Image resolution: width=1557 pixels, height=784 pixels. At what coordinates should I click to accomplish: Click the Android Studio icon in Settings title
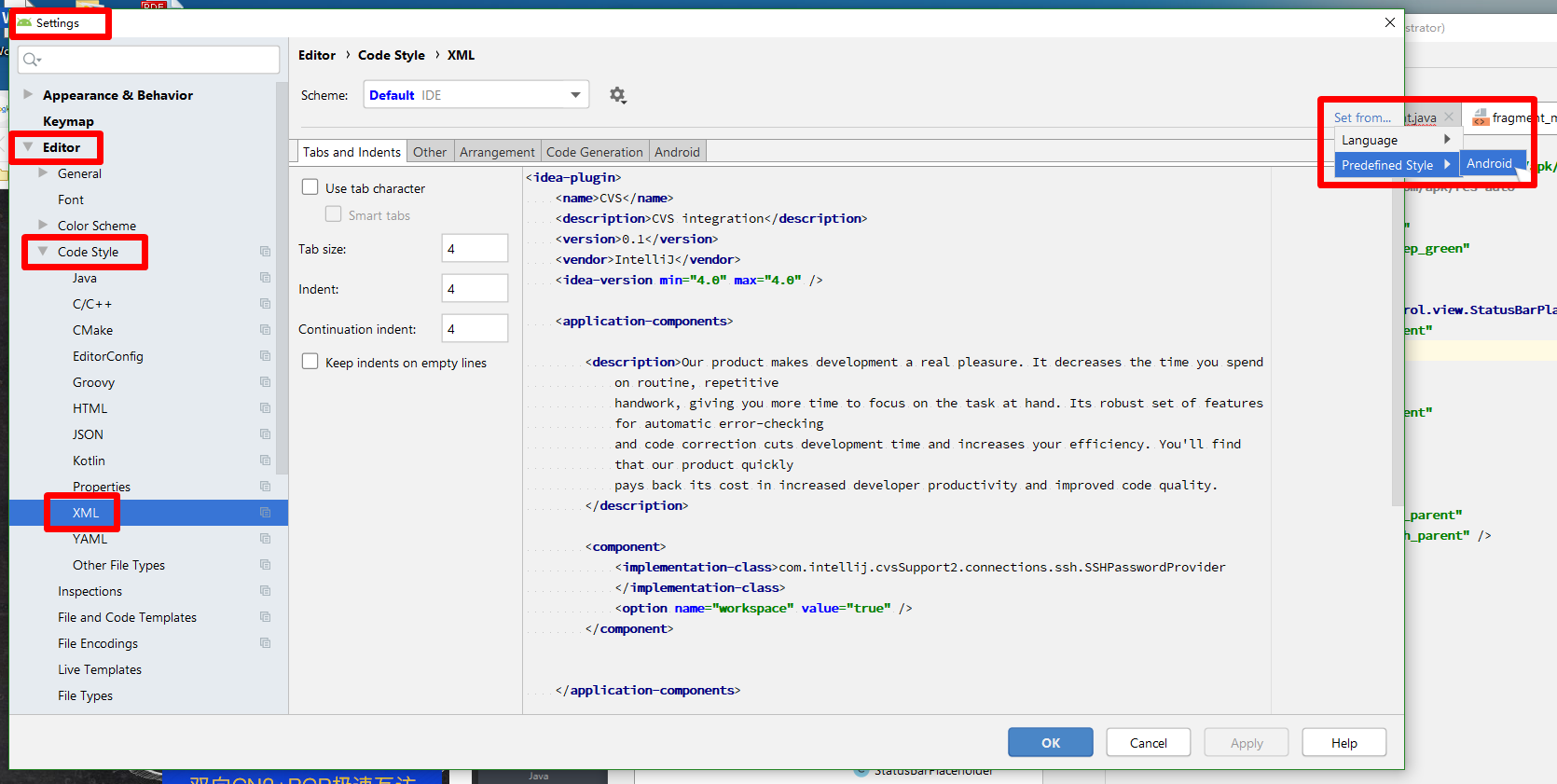pos(24,22)
